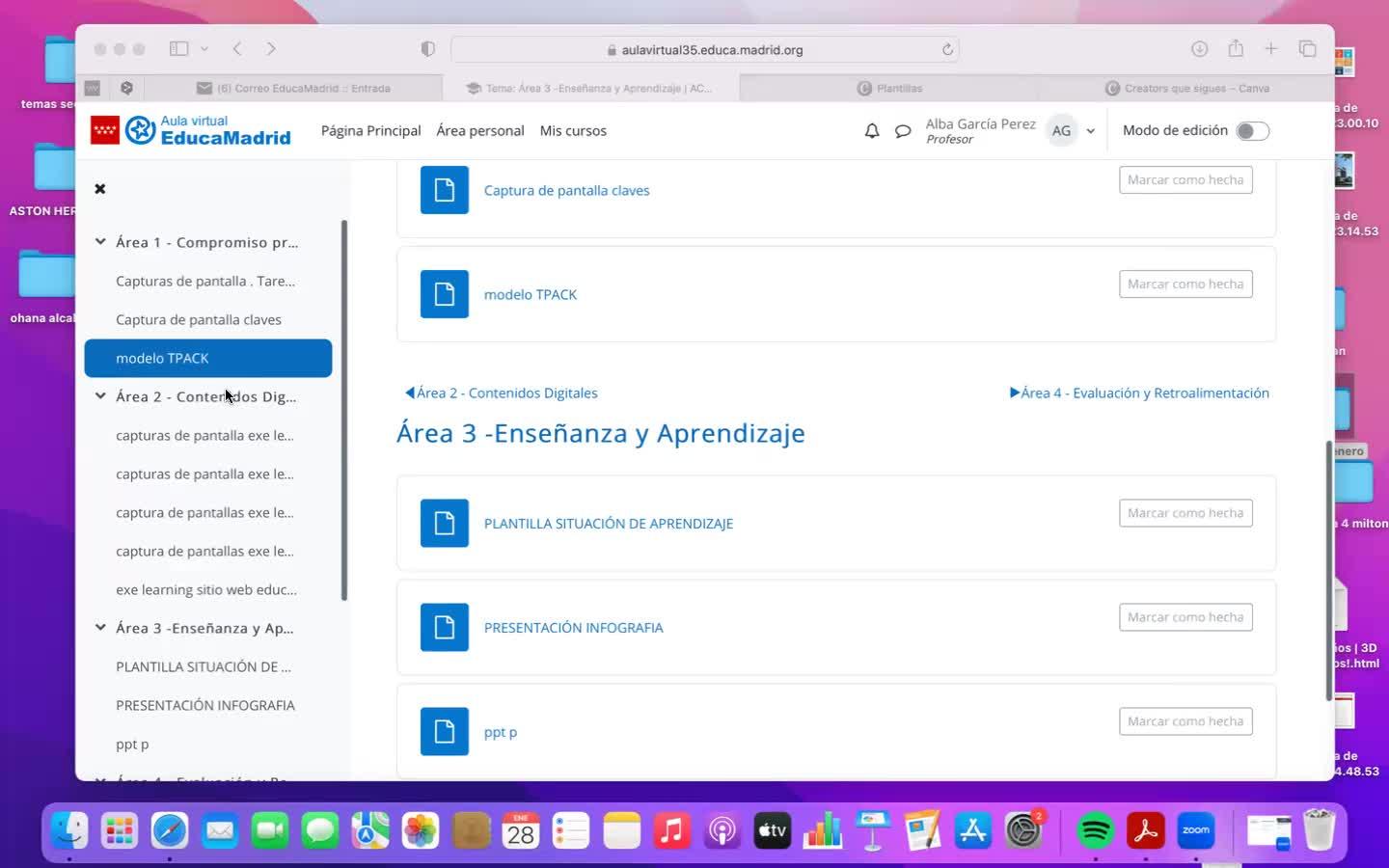Collapse Área 3 - Enseñanza y Aprendizaje in index
The image size is (1389, 868).
(x=100, y=628)
